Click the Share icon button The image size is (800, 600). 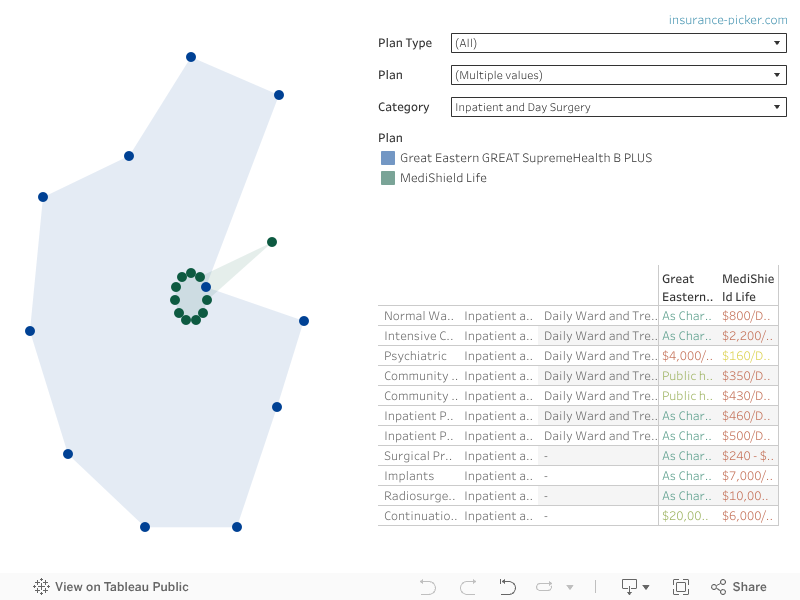[738, 587]
